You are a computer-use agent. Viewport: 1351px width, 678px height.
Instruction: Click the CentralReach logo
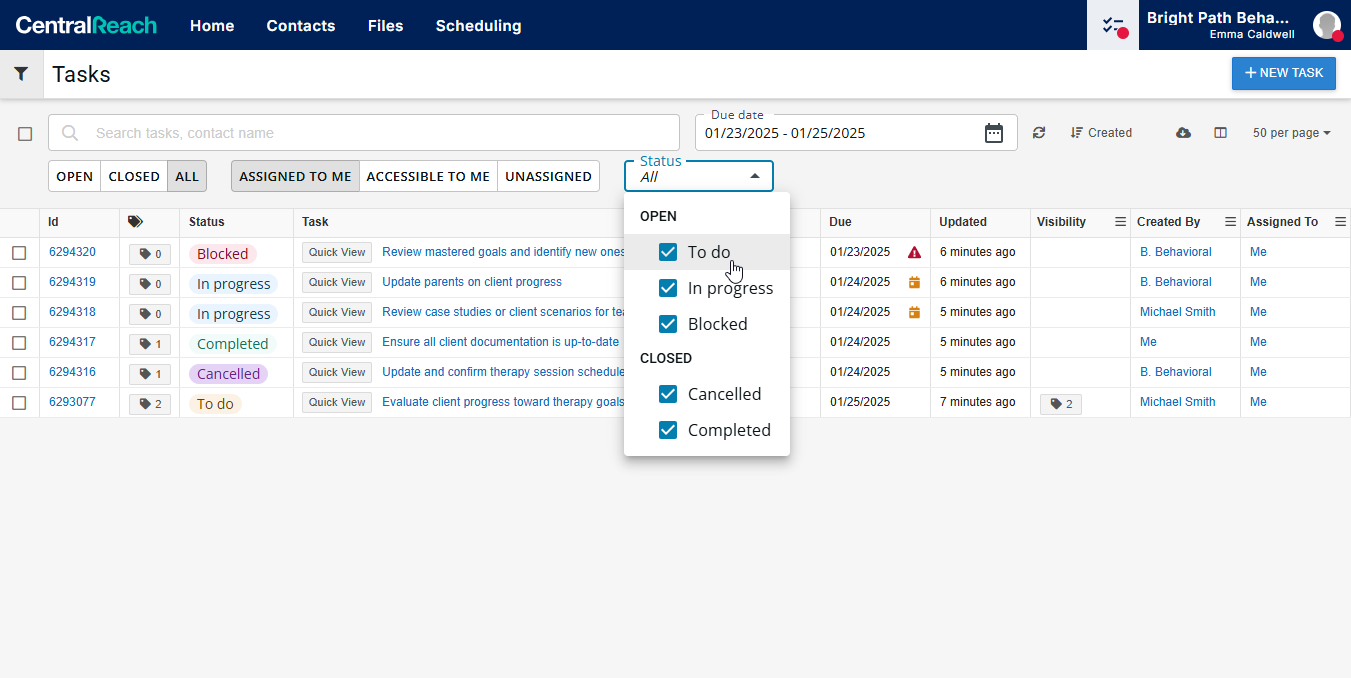86,25
